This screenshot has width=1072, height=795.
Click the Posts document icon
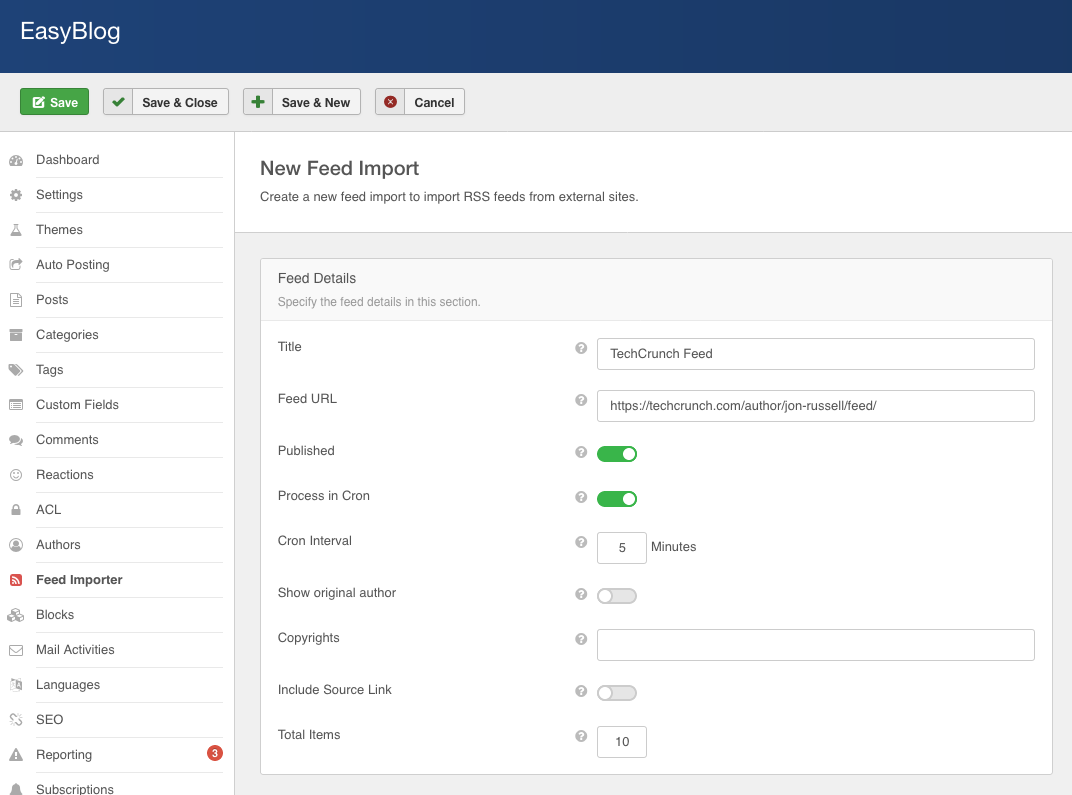click(x=16, y=299)
